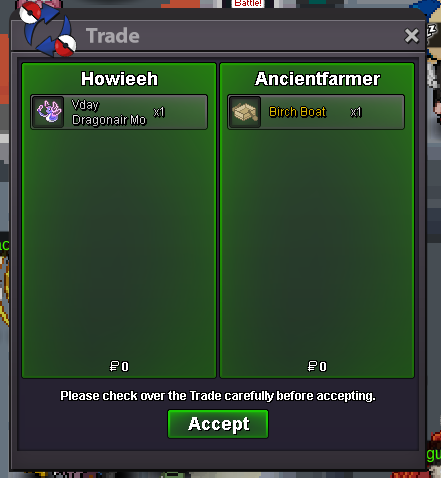This screenshot has width=441, height=478.
Task: Click the Birch Boat item name
Action: 297,112
